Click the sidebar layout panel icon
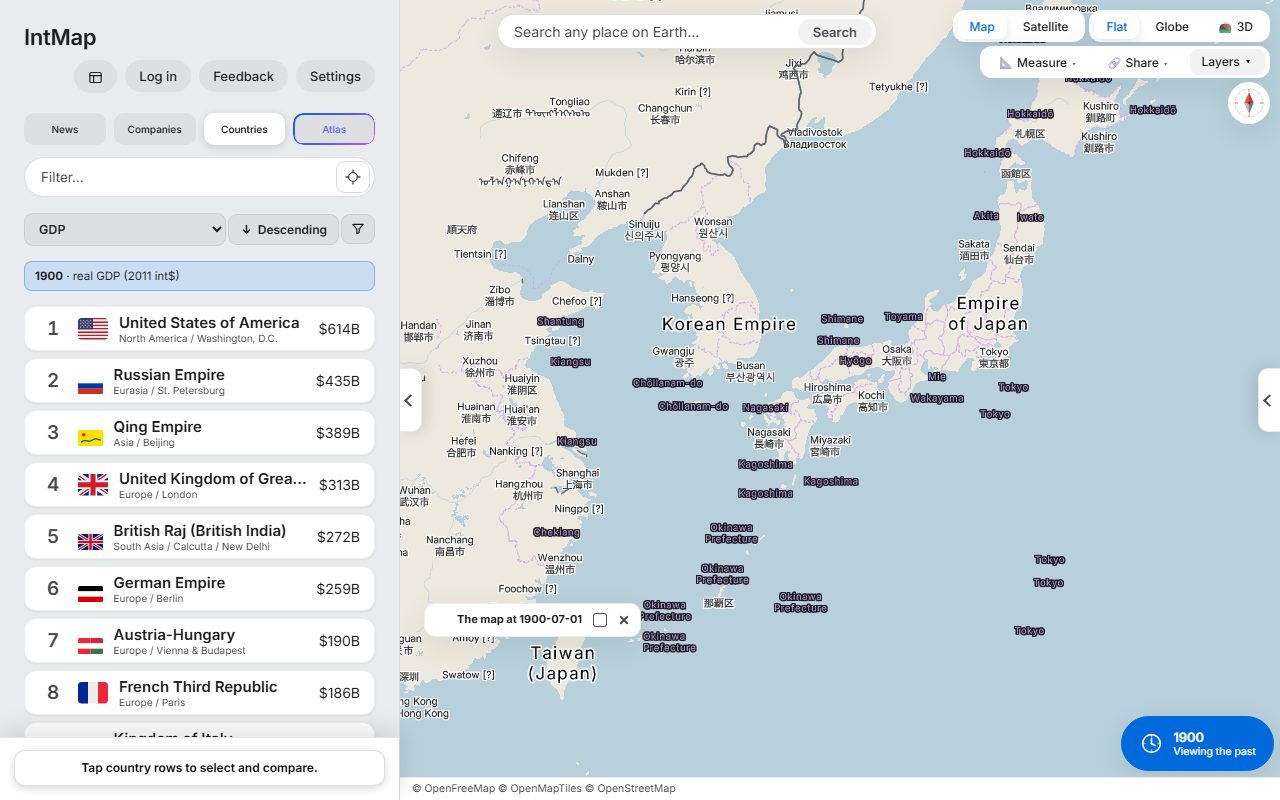Image resolution: width=1280 pixels, height=800 pixels. pos(95,77)
